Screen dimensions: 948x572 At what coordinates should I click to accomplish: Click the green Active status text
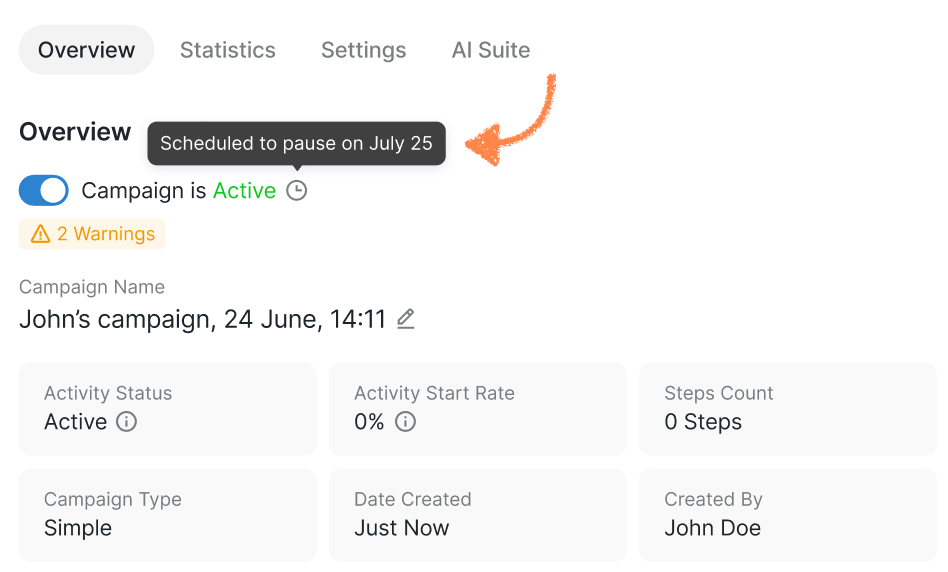tap(244, 190)
